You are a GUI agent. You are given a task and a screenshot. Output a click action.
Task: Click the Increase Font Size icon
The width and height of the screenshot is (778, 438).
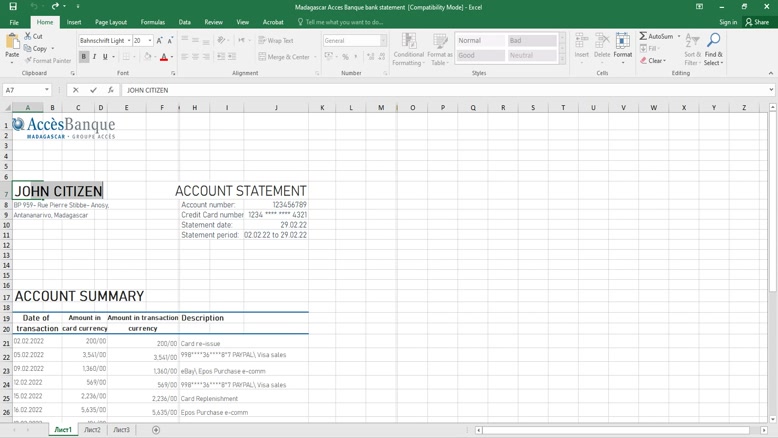pos(159,41)
